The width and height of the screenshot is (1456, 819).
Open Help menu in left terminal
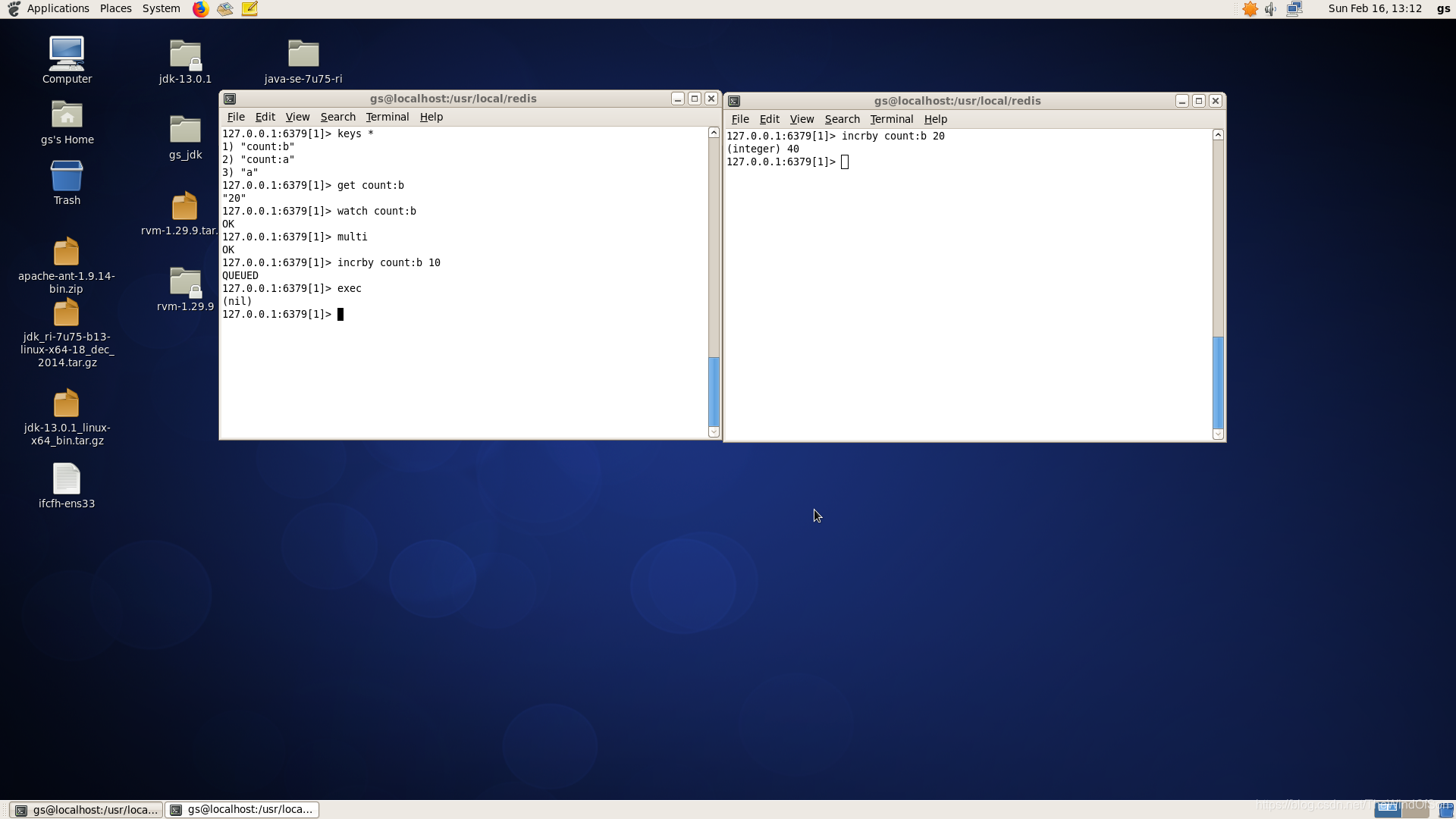tap(431, 117)
